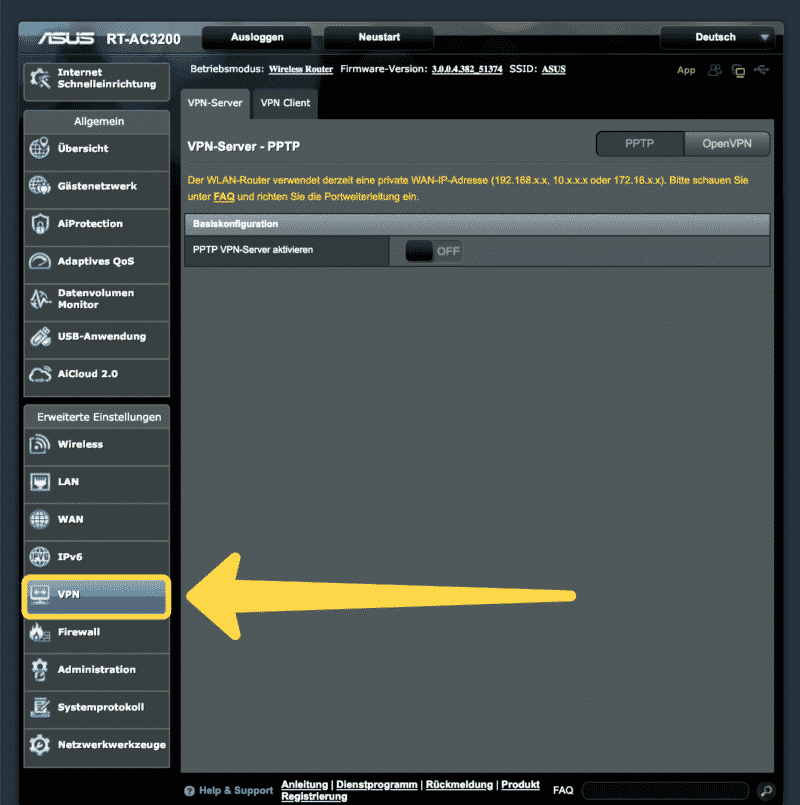Click the Netzwerkwerkzeuge tools icon

[40, 744]
